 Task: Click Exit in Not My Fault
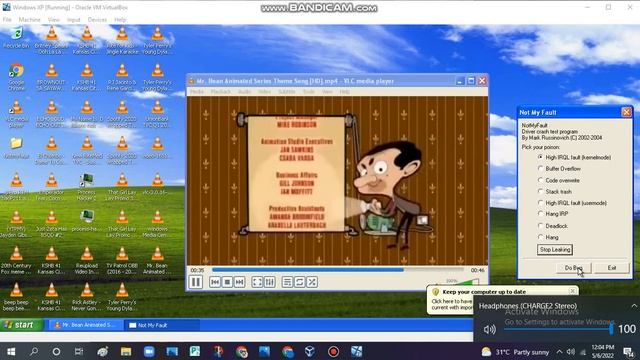click(x=611, y=268)
